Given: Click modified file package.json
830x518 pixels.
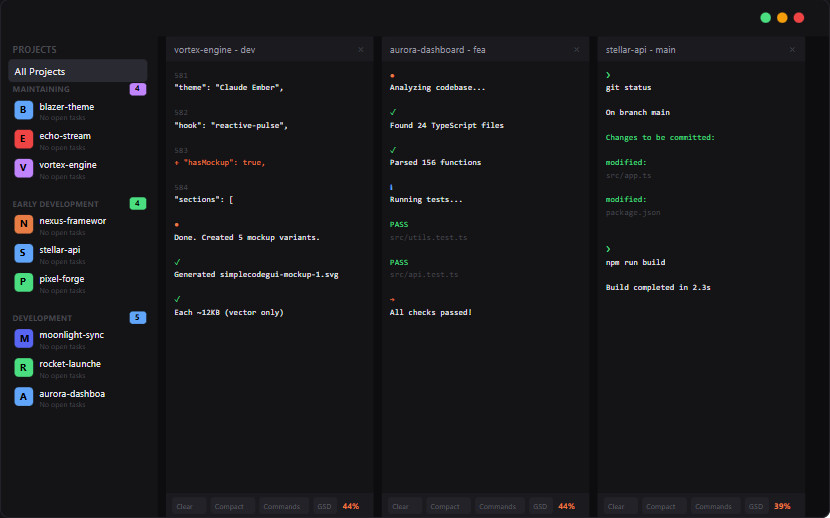Looking at the screenshot, I should click(x=633, y=213).
